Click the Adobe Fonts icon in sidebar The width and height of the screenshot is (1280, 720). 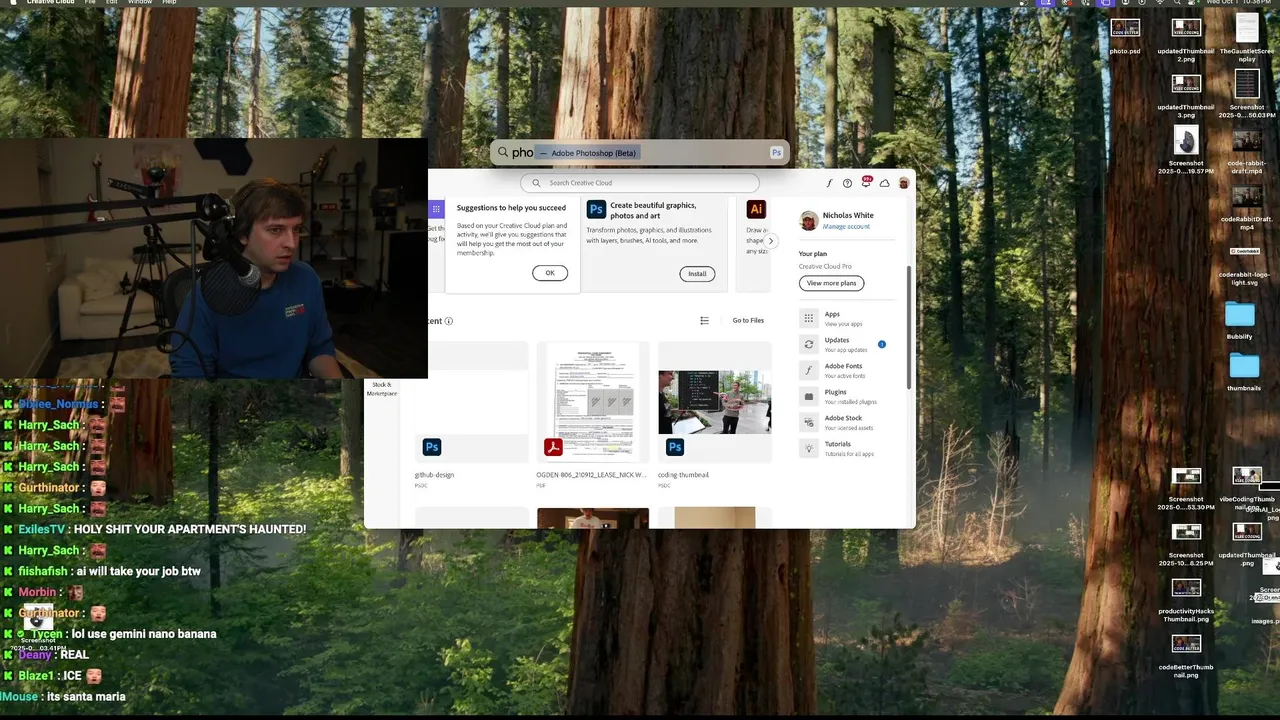click(809, 370)
